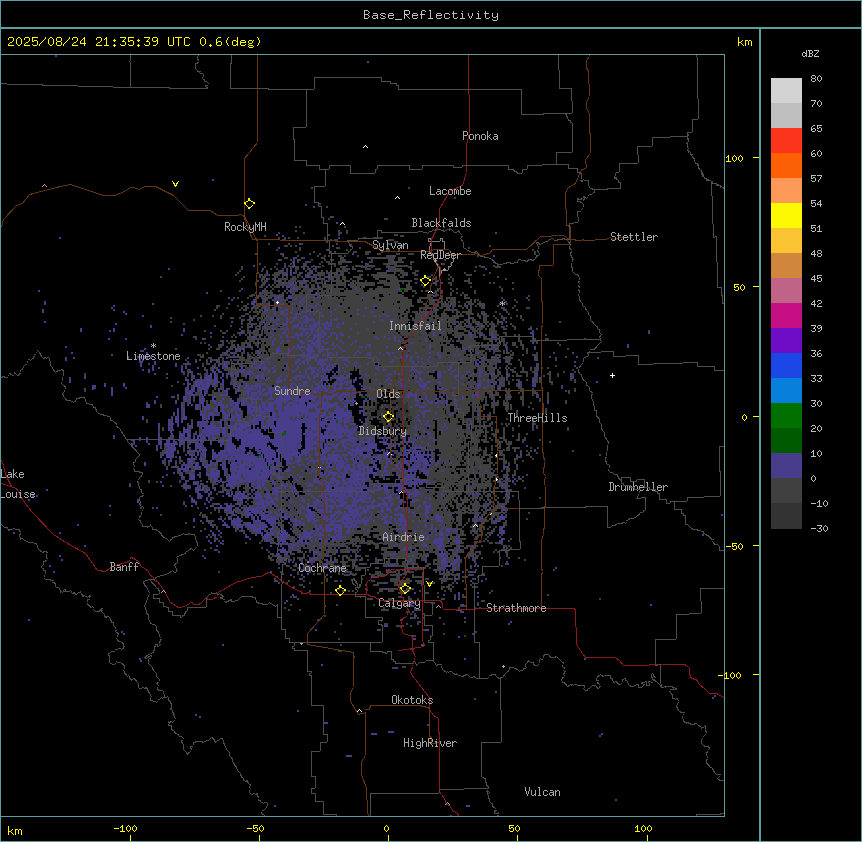Screen dimensions: 862x842
Task: Click the RedDeer city label
Action: tap(440, 255)
